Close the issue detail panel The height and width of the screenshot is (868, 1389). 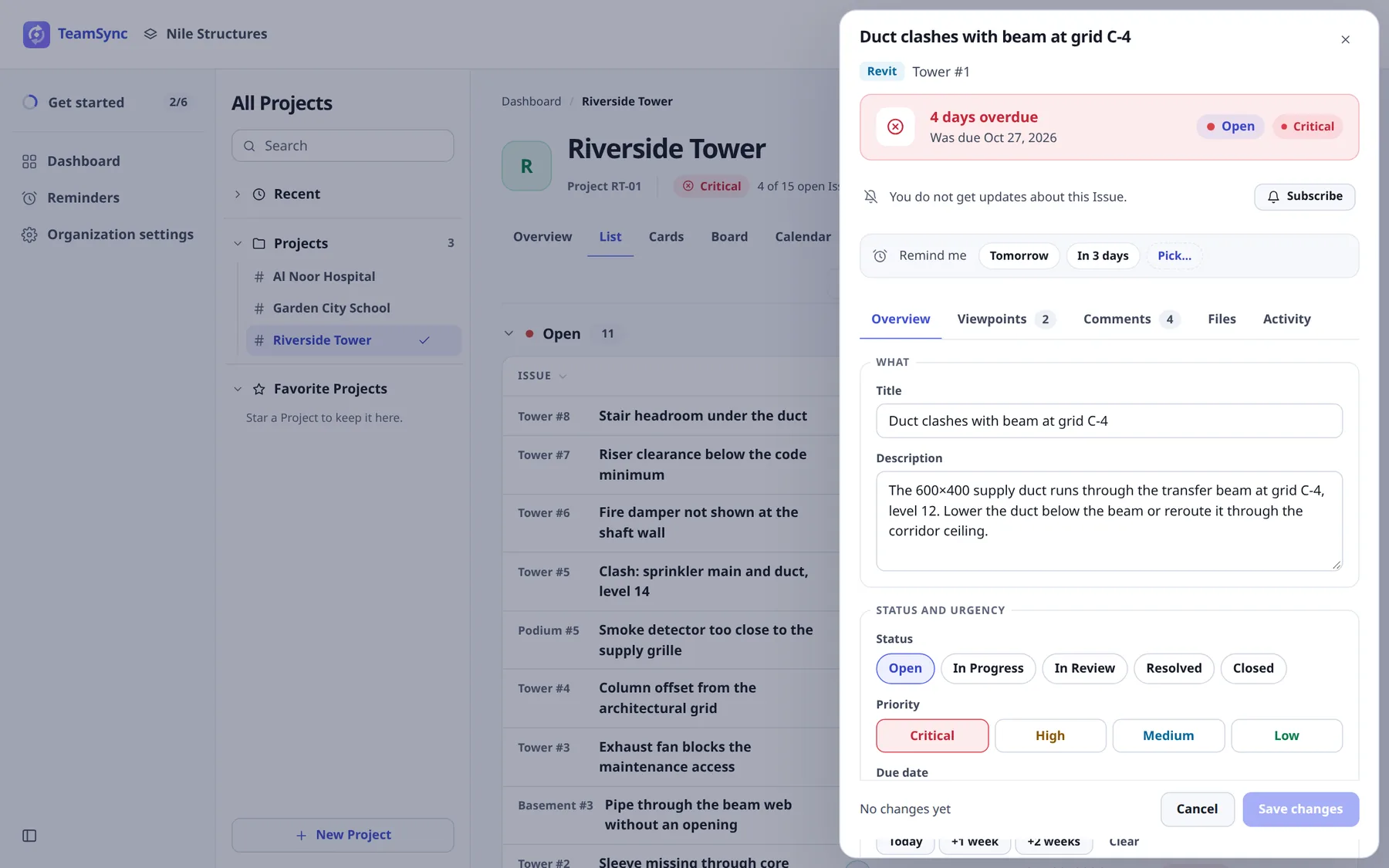pyautogui.click(x=1345, y=39)
